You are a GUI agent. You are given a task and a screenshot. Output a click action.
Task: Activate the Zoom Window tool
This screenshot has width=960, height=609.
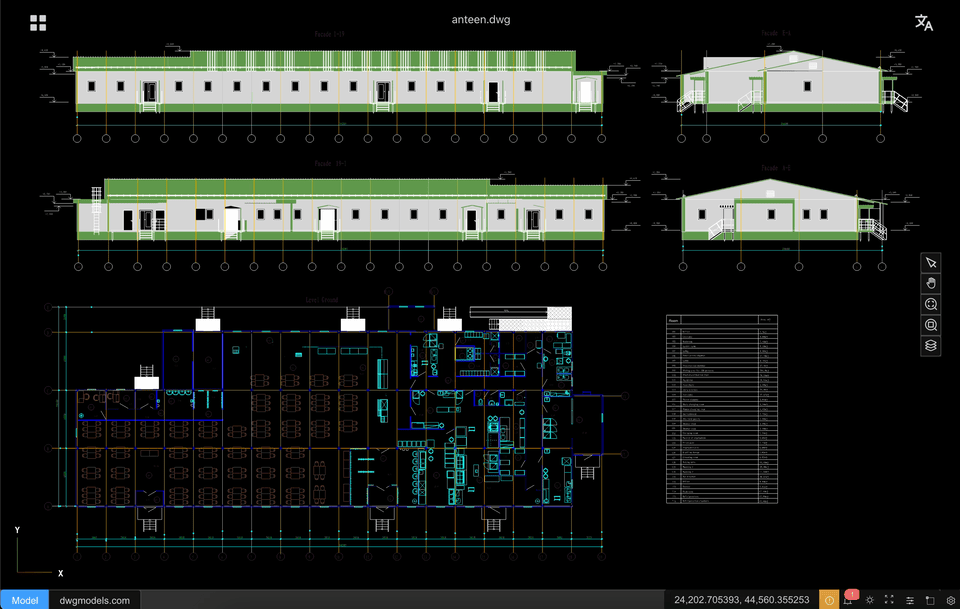tap(930, 324)
